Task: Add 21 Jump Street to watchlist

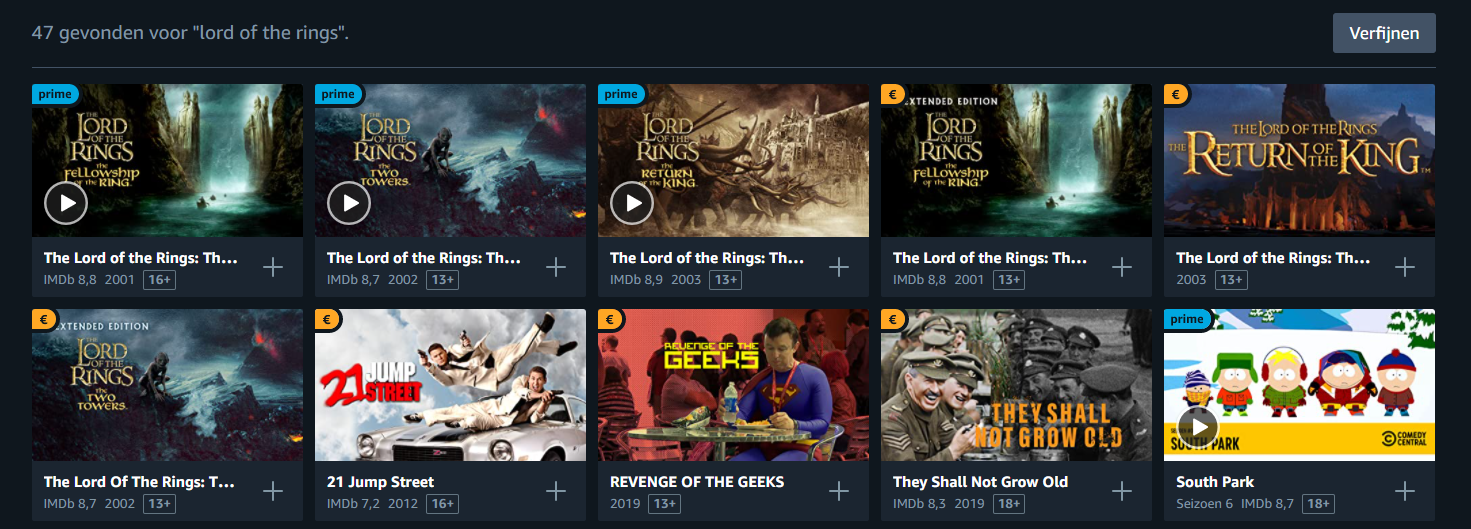Action: coord(556,491)
